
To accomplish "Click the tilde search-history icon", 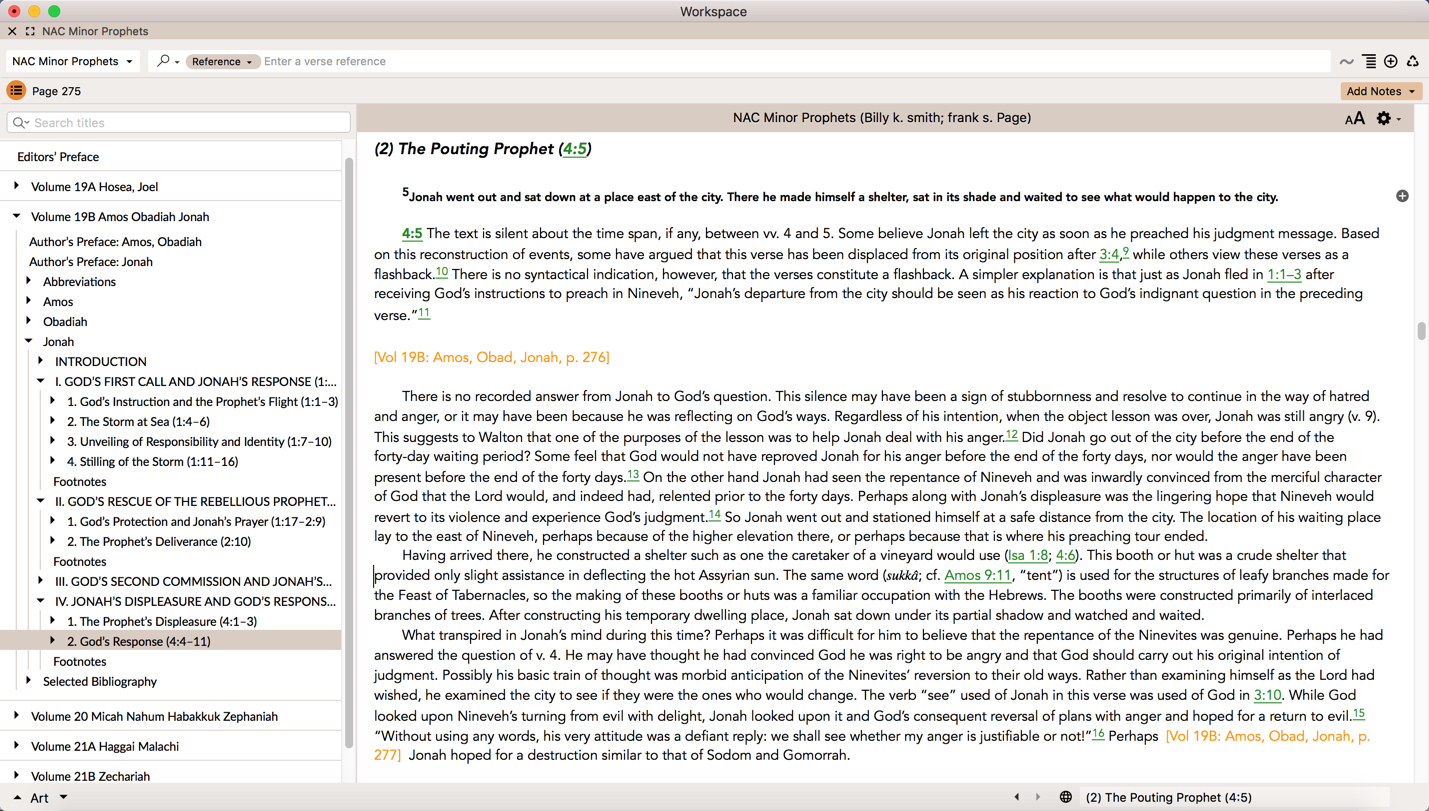I will point(1346,62).
